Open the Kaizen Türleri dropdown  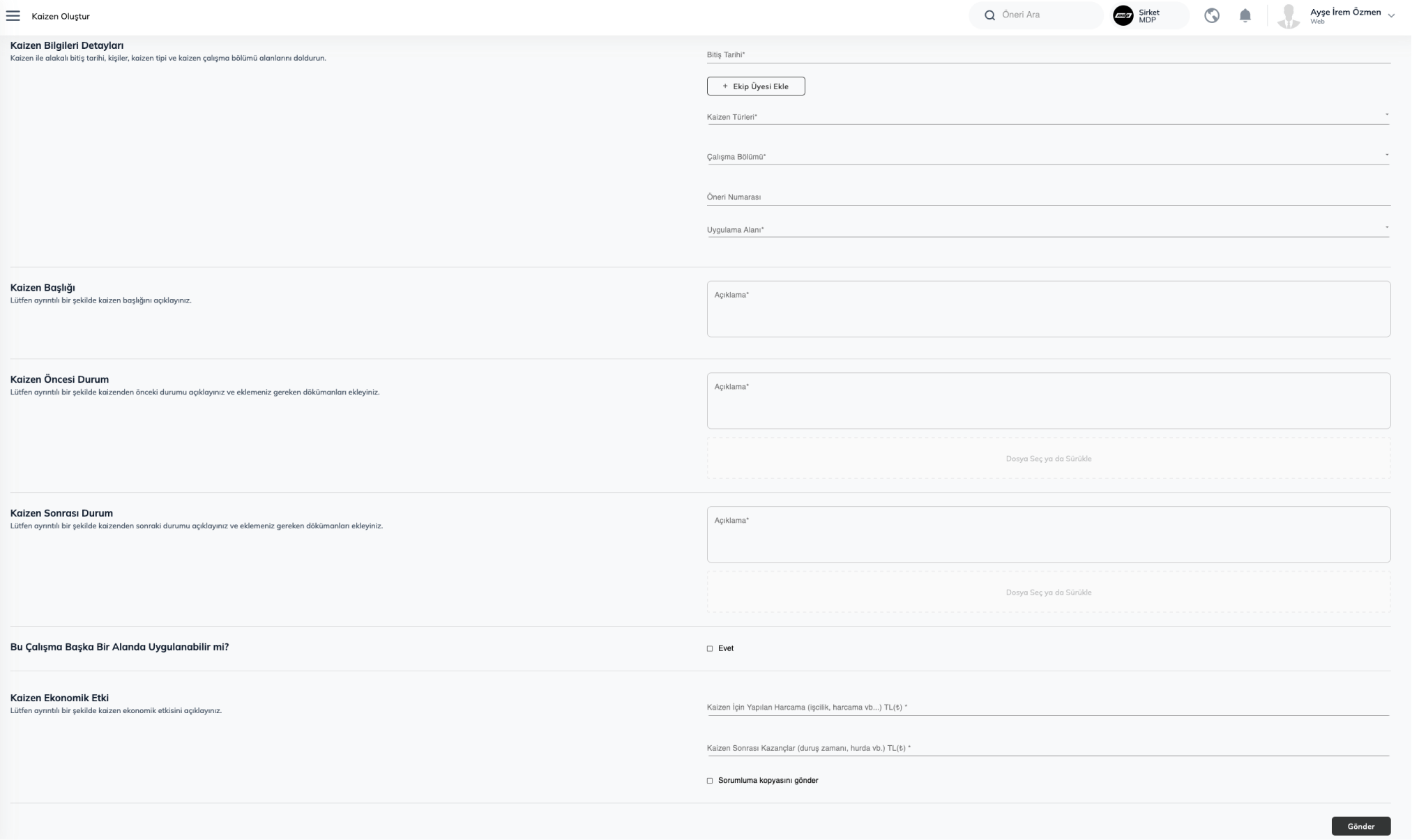click(x=1047, y=117)
